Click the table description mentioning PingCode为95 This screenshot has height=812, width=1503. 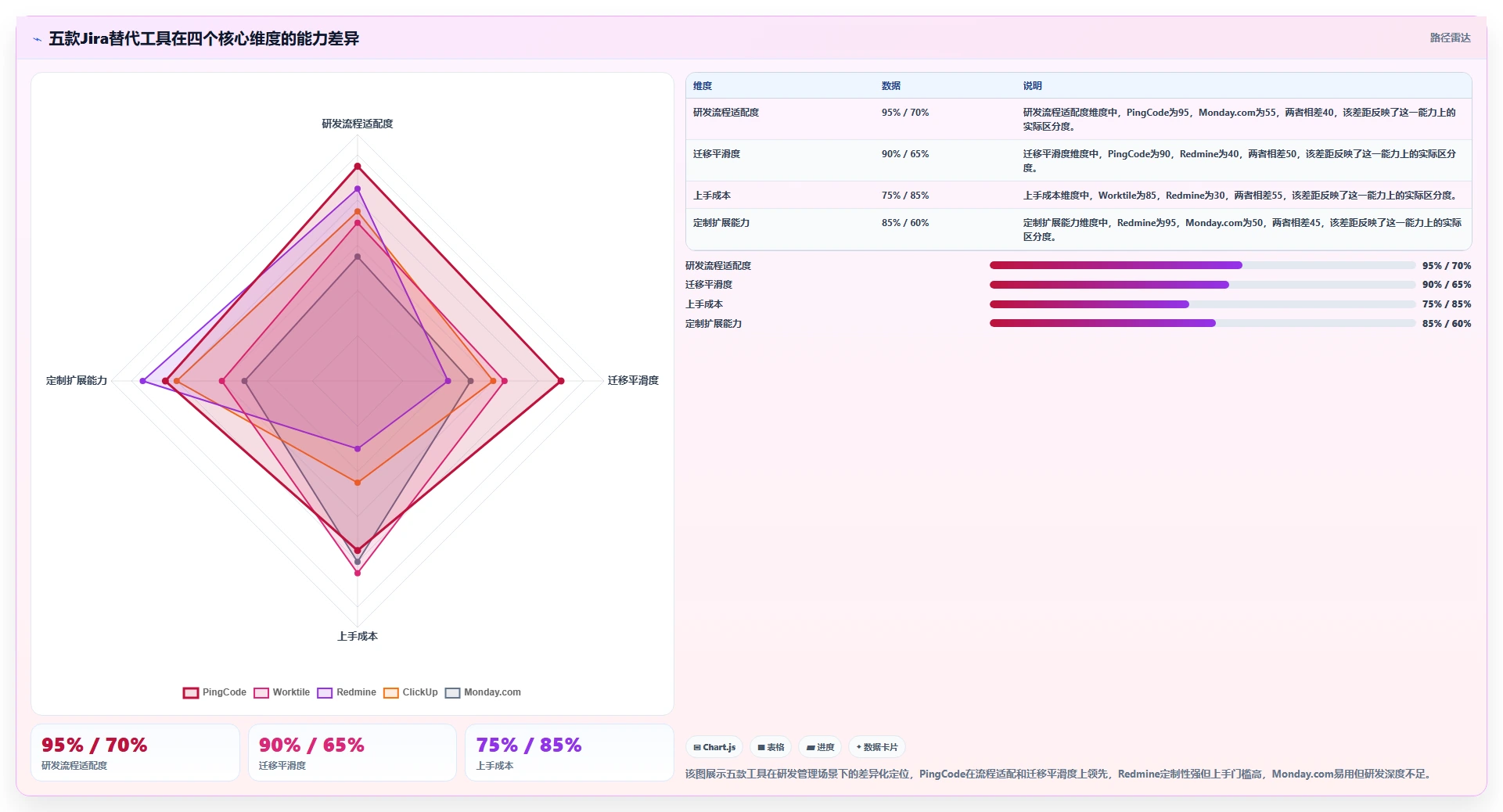click(x=1240, y=120)
